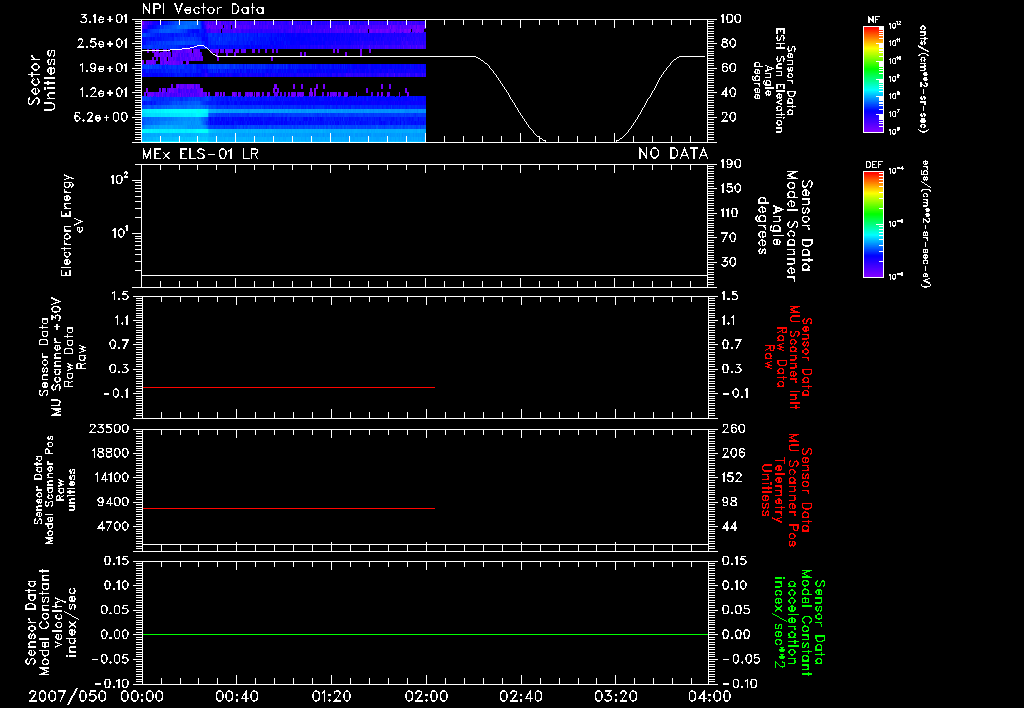Screen dimensions: 1024x708
Task: Click the 'NO DATA' label
Action: click(673, 154)
